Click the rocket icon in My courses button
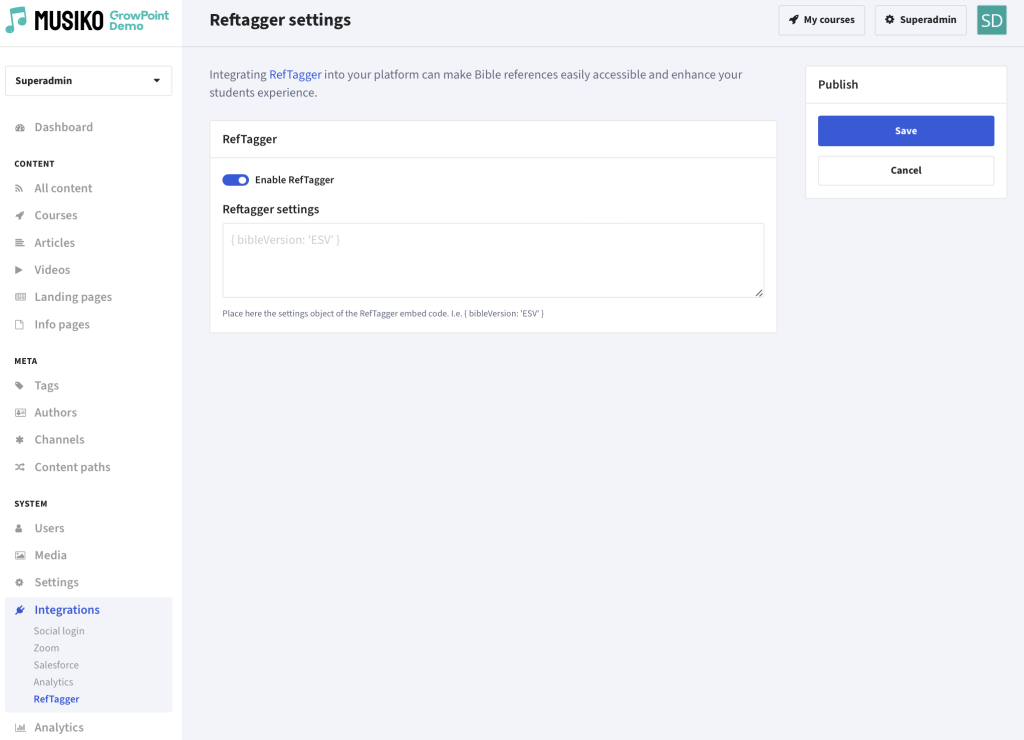 click(793, 20)
